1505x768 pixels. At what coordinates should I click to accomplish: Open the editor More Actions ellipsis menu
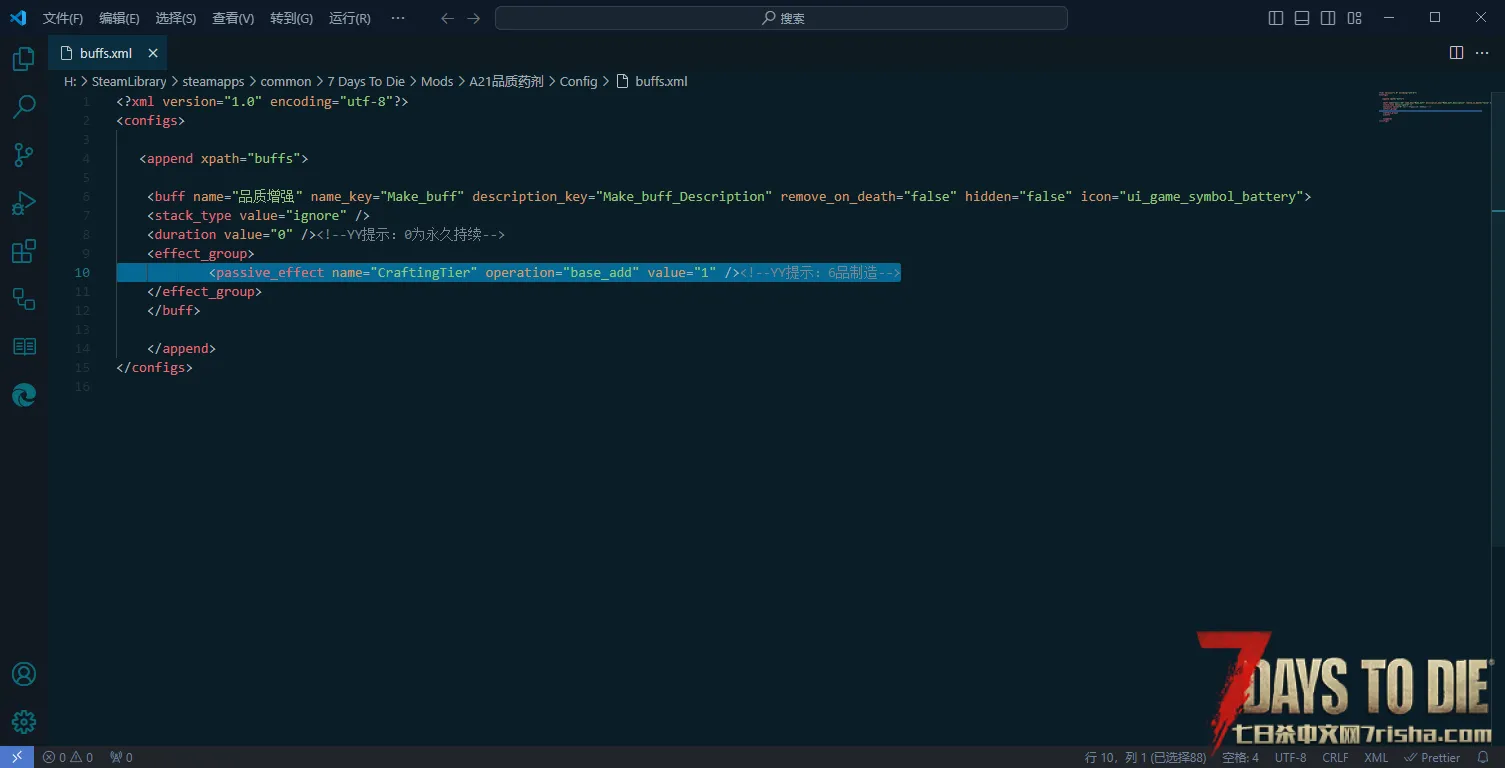[x=1482, y=53]
